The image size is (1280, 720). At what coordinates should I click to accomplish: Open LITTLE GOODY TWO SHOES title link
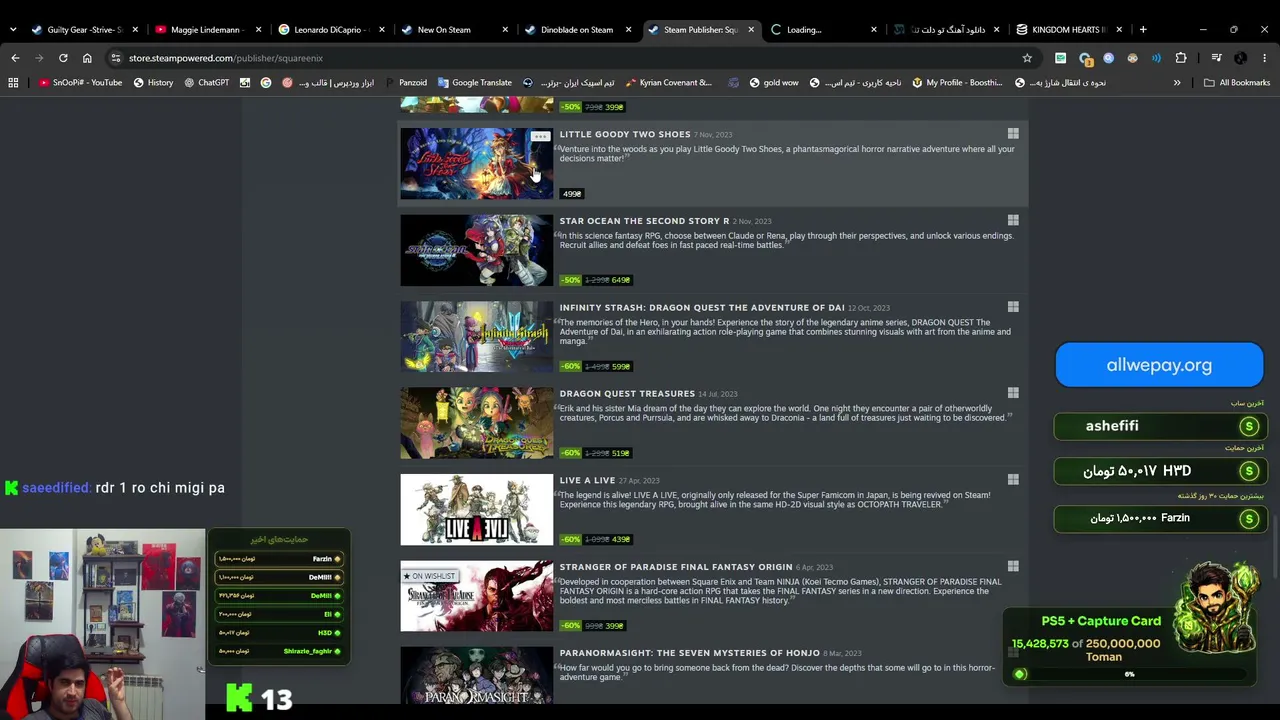[625, 134]
